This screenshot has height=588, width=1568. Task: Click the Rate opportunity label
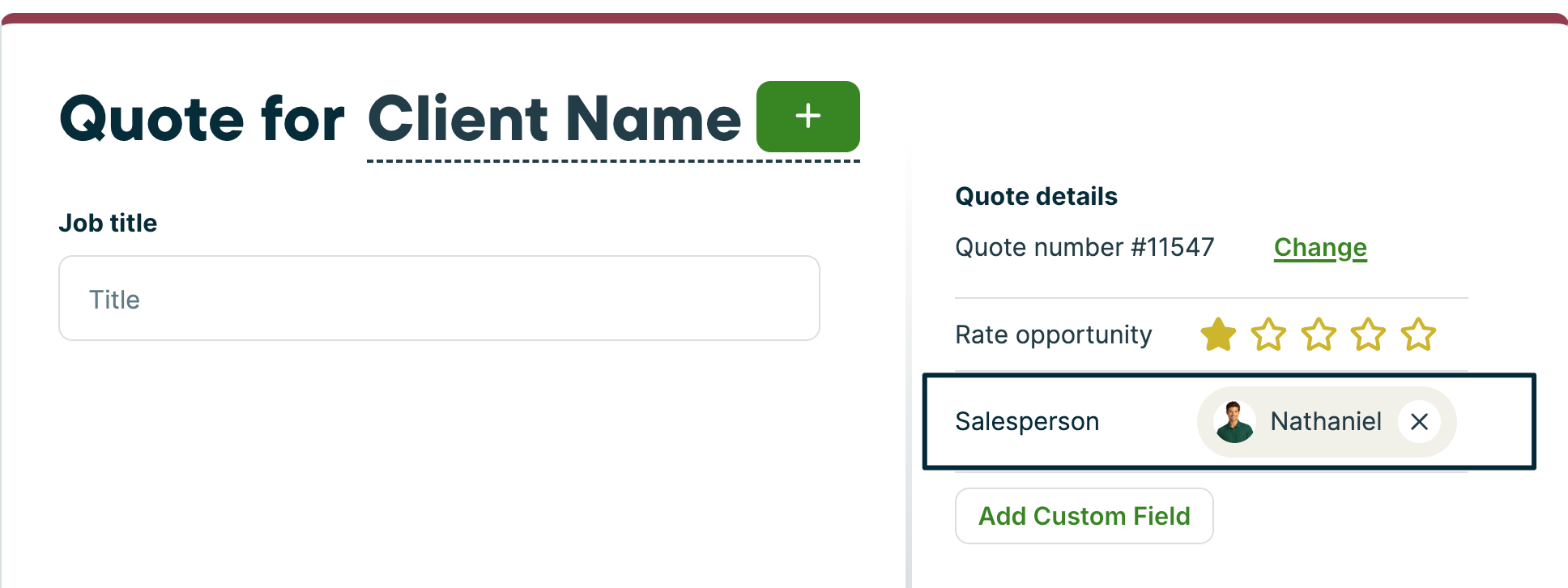point(1053,334)
